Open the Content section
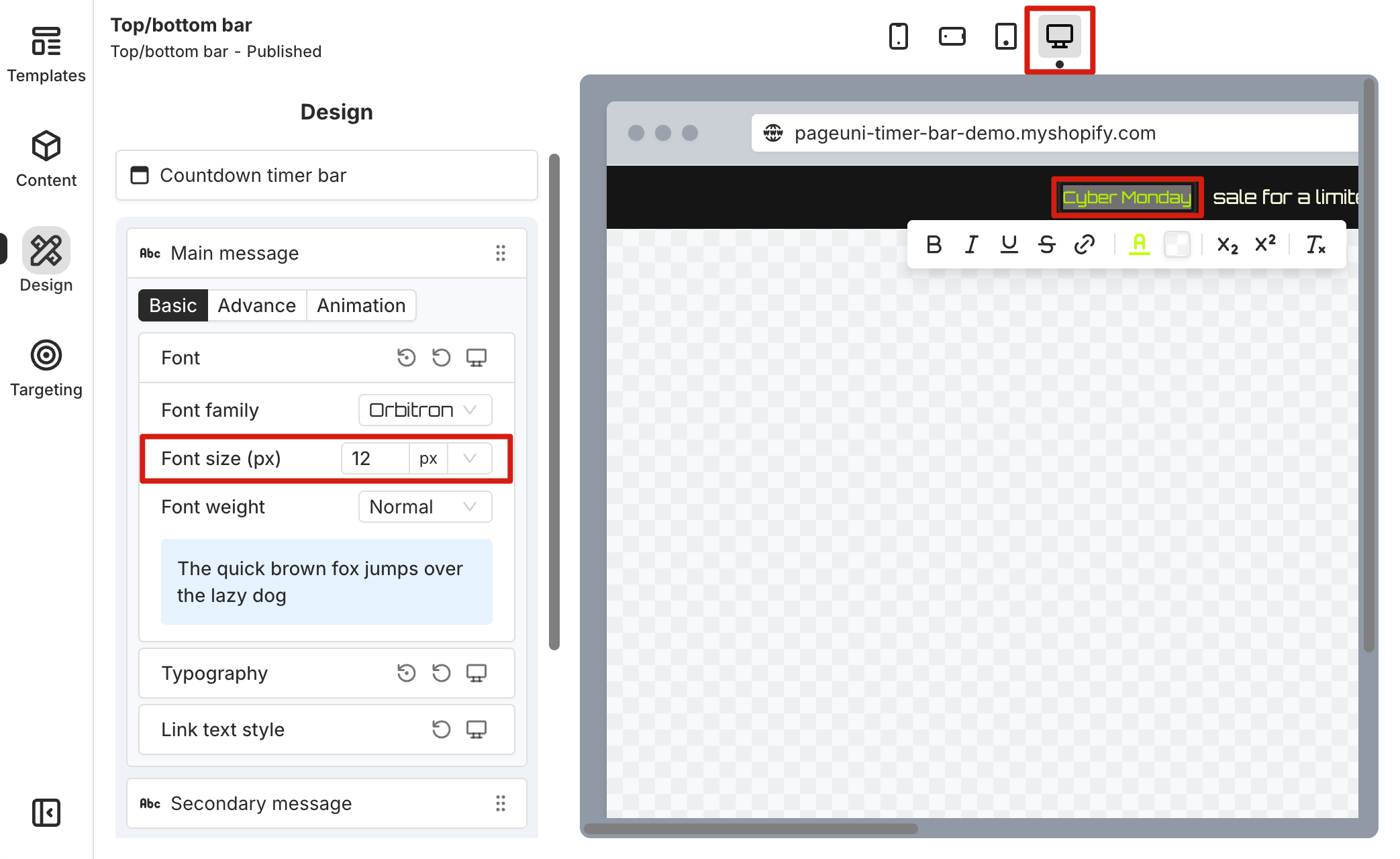Screen dimensions: 1400x859 click(46, 160)
